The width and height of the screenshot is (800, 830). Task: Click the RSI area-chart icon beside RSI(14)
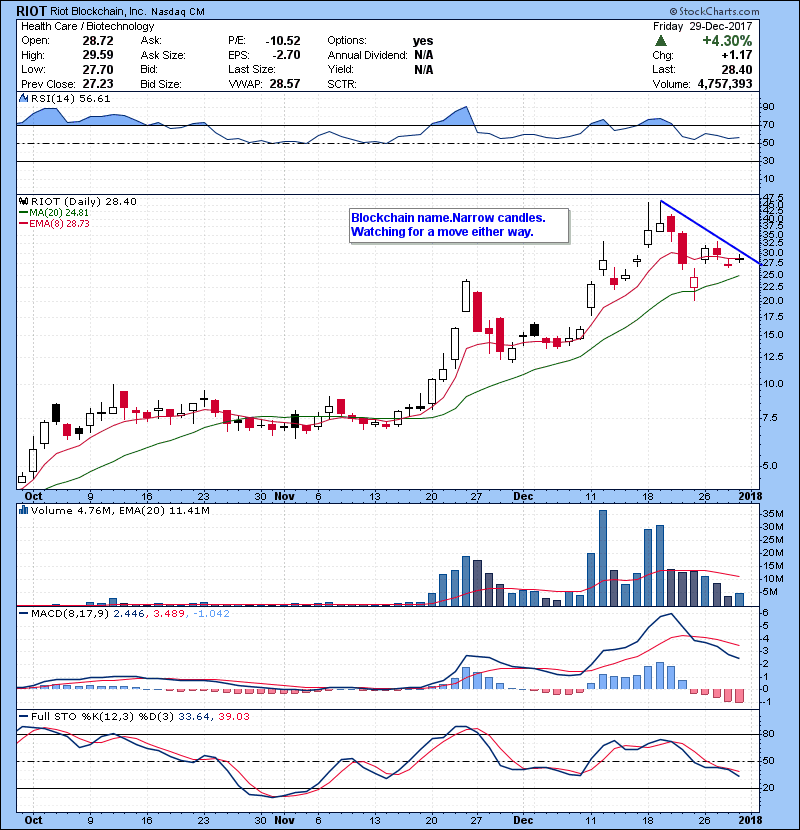click(x=23, y=98)
